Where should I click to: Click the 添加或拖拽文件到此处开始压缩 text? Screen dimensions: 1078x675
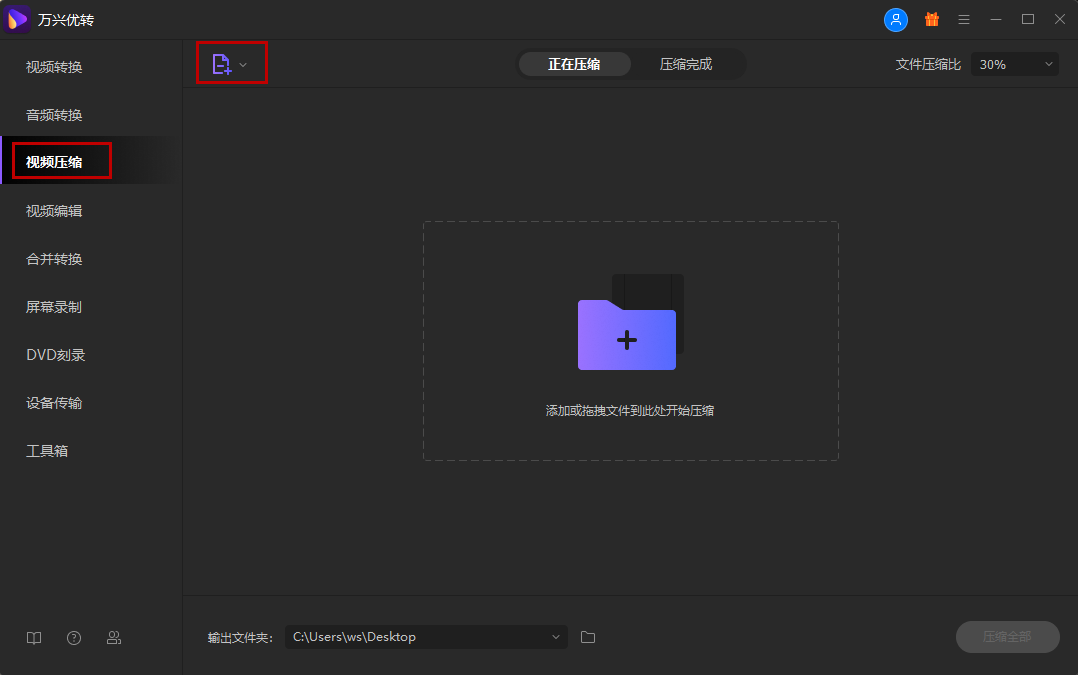pyautogui.click(x=630, y=410)
